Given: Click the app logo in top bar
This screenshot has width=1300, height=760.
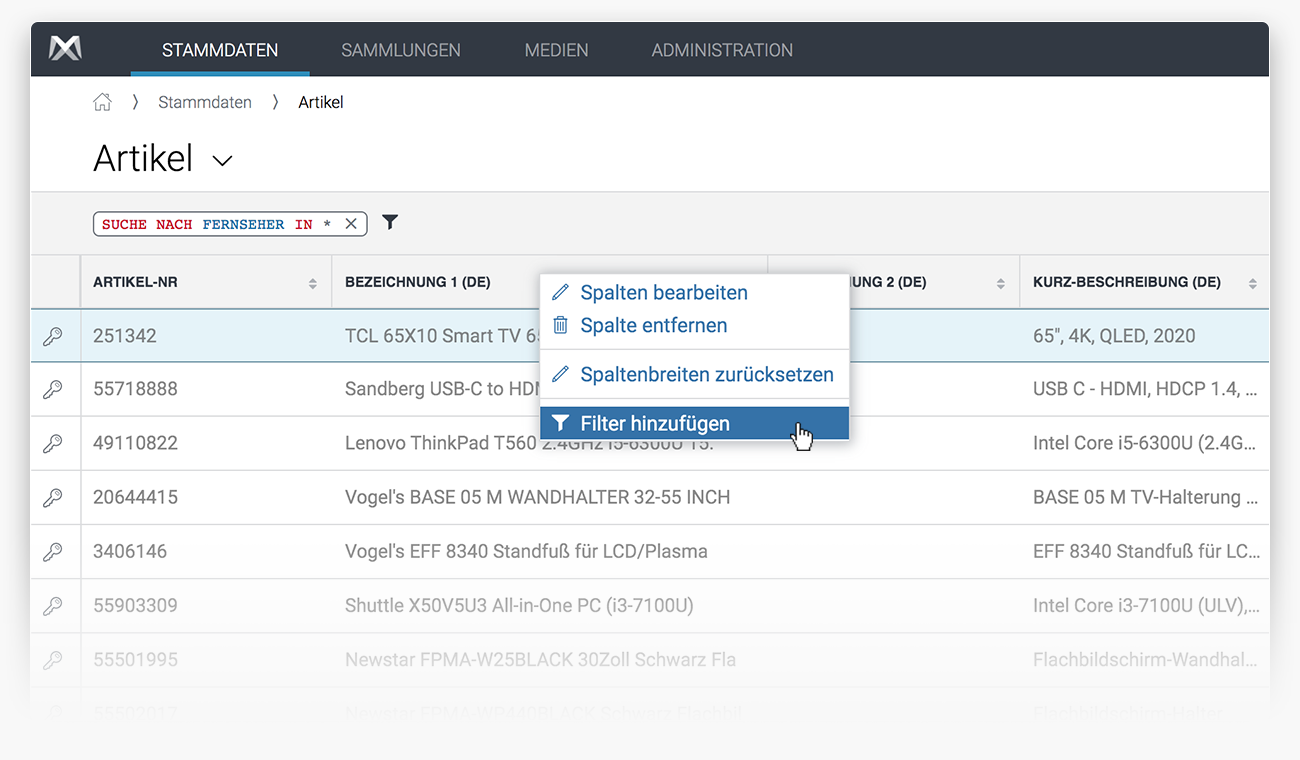Looking at the screenshot, I should [x=66, y=49].
